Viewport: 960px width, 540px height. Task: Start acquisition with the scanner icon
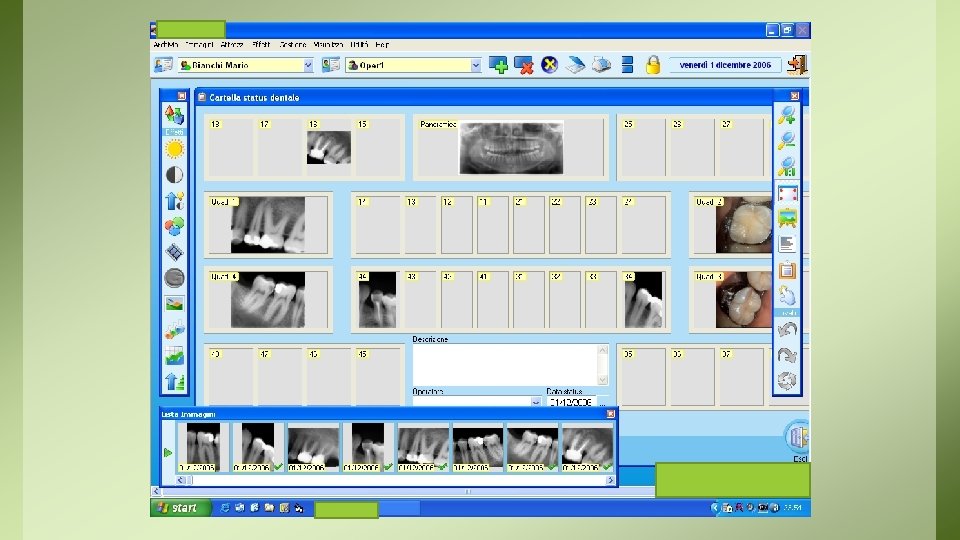[x=575, y=65]
